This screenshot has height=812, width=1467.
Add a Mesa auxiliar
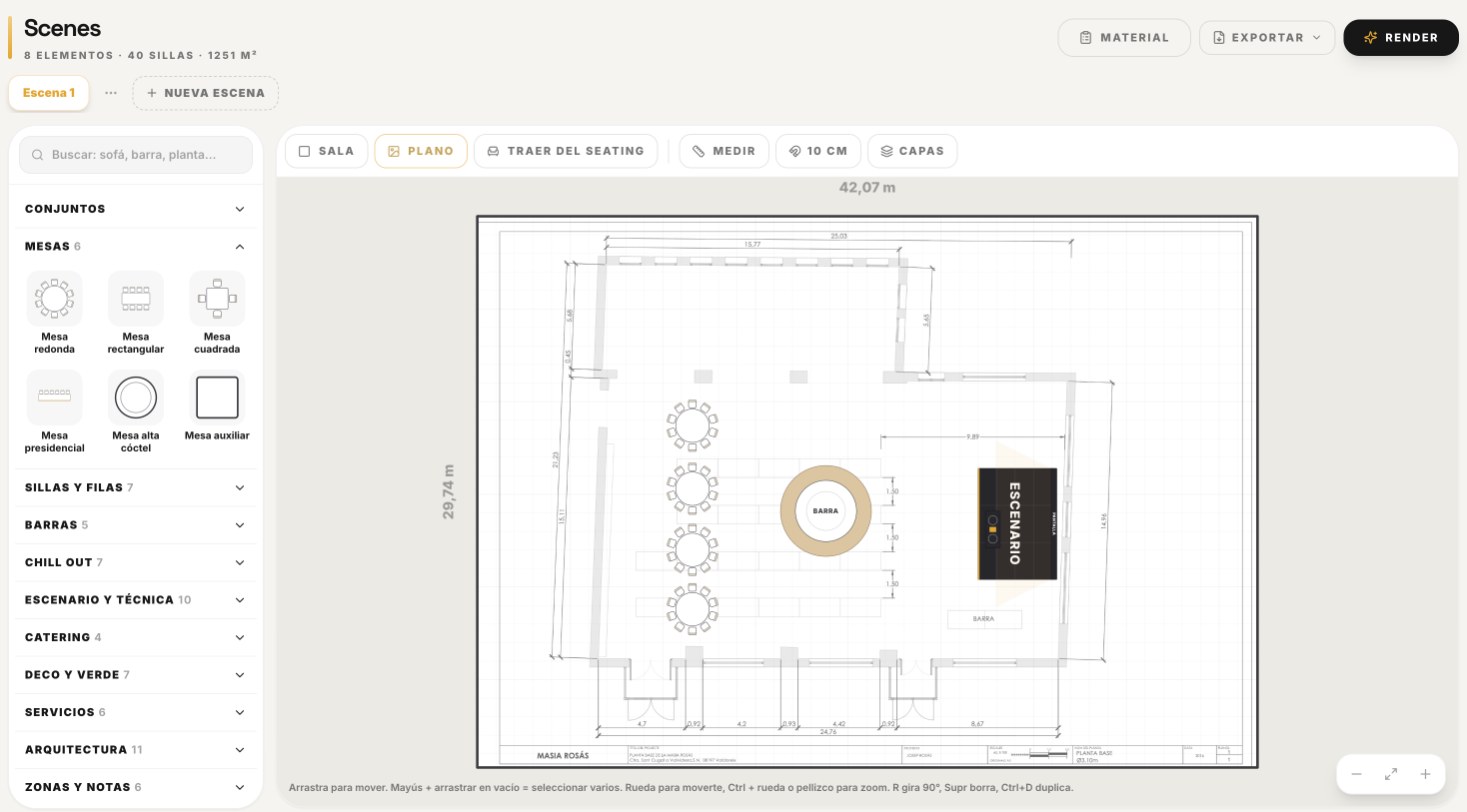coord(217,407)
